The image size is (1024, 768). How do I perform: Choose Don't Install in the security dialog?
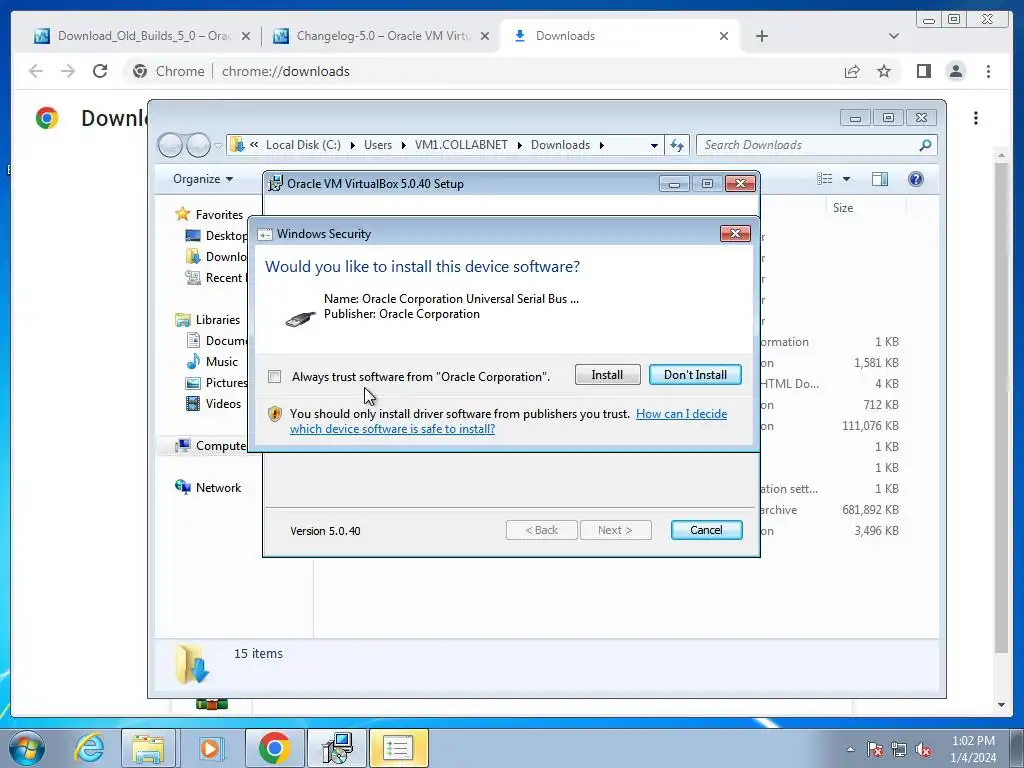coord(695,375)
